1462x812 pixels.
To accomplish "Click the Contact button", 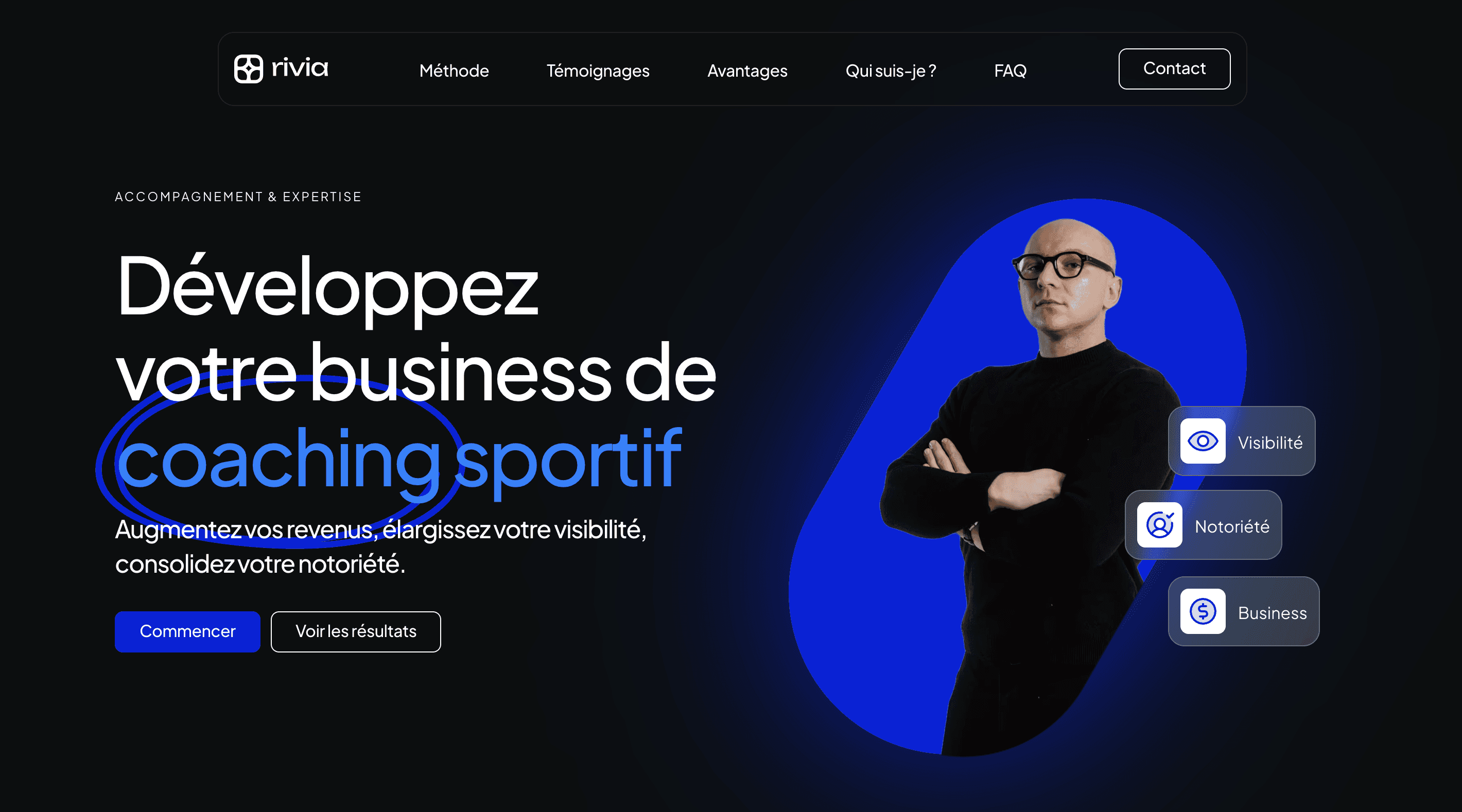I will [x=1174, y=68].
